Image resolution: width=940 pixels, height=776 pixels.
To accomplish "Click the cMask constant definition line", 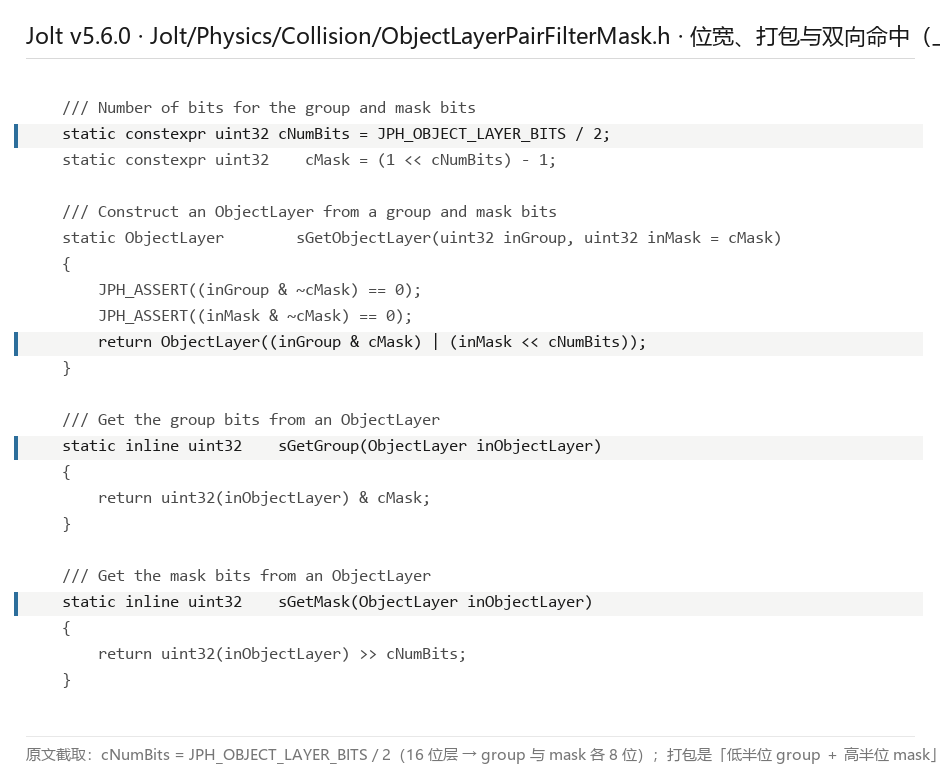I will [x=309, y=160].
